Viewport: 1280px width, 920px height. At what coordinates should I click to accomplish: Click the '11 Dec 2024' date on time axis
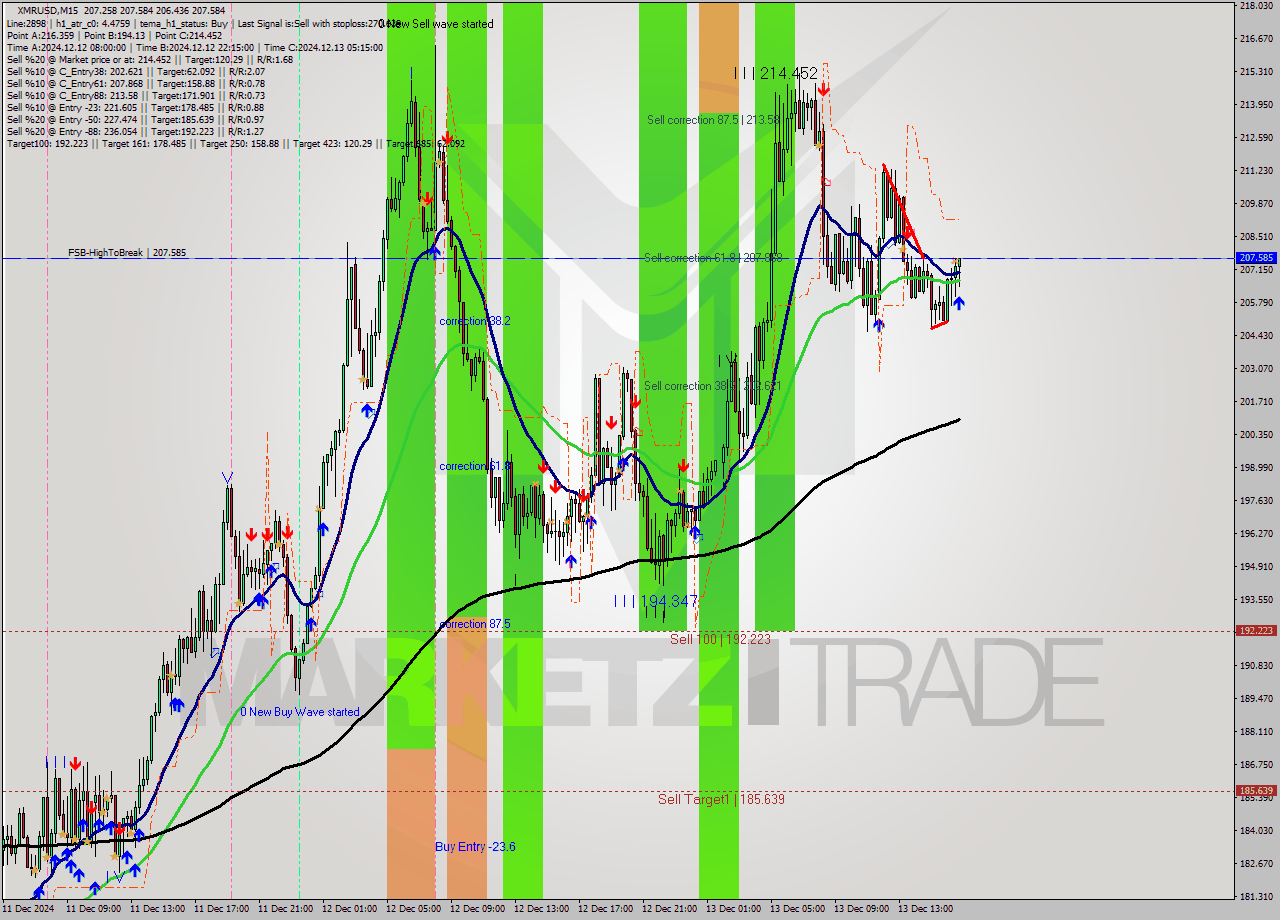[28, 909]
